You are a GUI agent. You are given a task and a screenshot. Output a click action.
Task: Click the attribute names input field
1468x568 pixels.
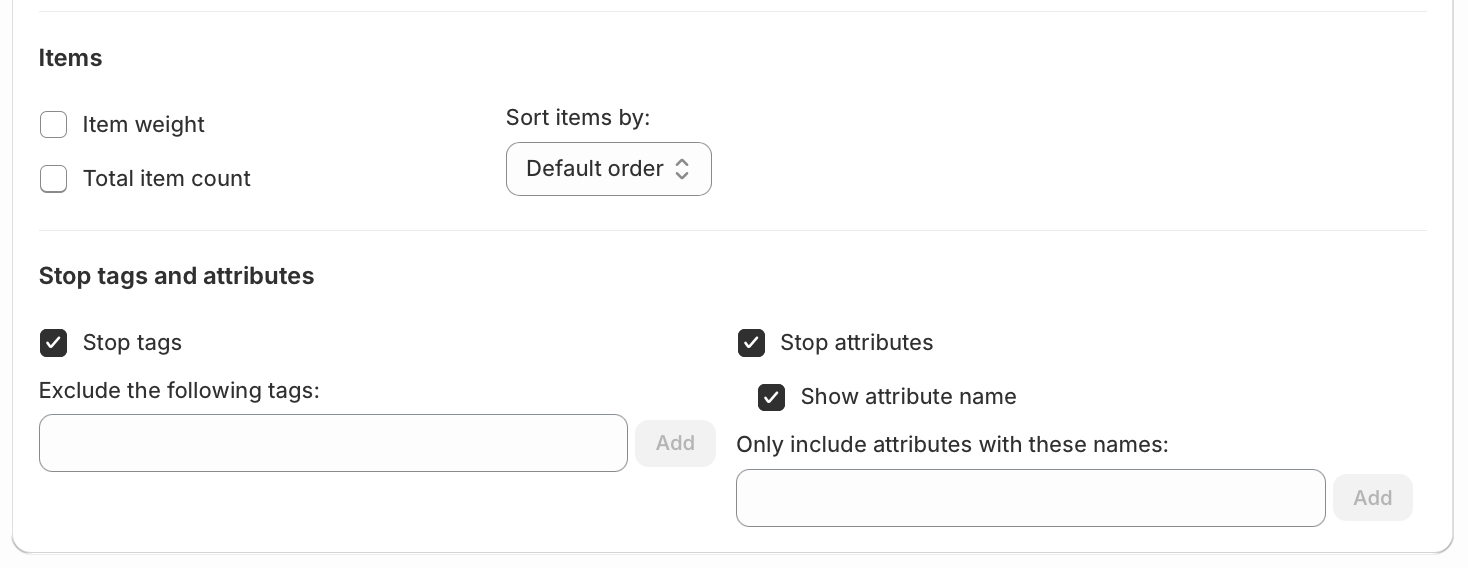click(x=1030, y=498)
